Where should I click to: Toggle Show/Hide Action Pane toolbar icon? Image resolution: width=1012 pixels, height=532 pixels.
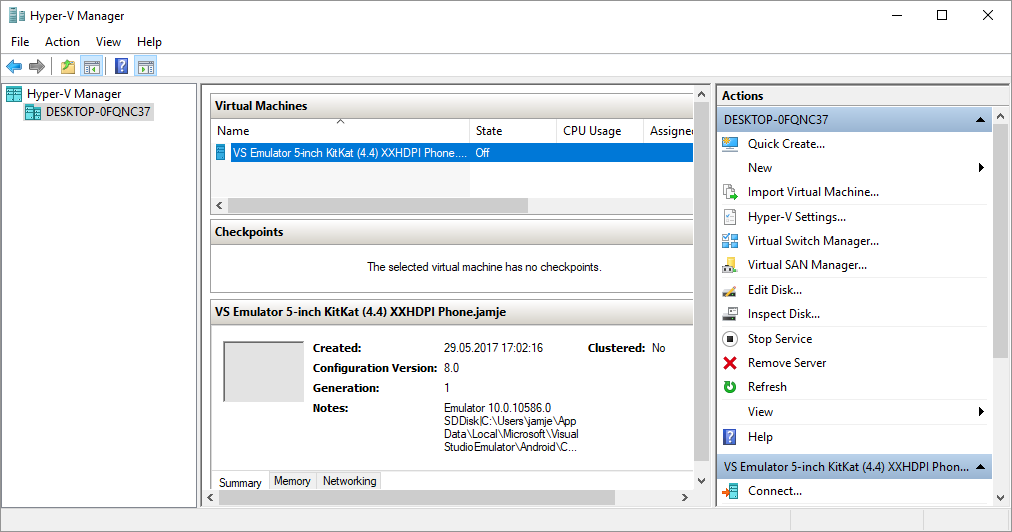point(147,66)
